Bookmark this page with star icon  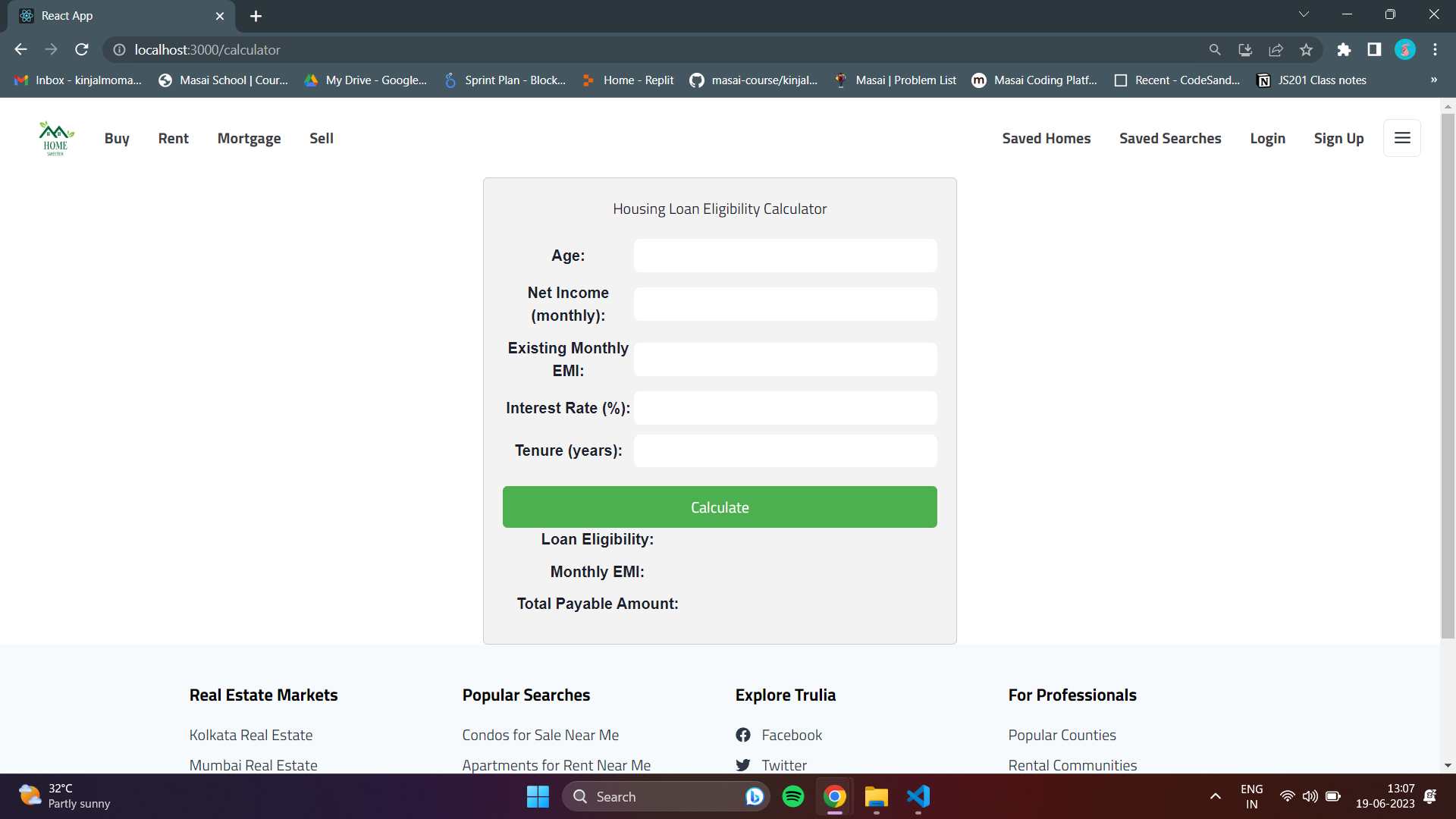tap(1306, 50)
